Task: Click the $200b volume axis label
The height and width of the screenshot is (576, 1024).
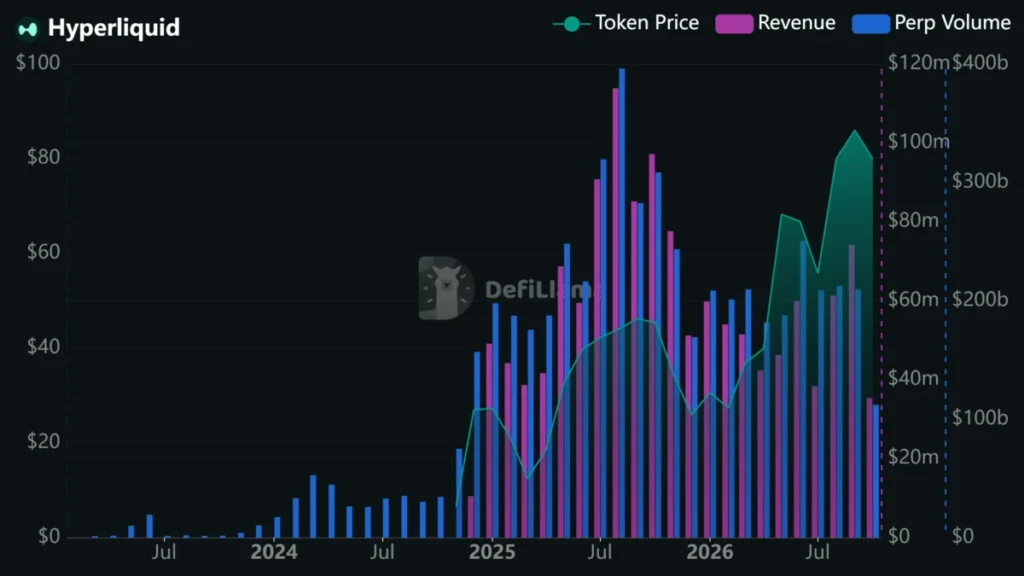Action: [980, 299]
